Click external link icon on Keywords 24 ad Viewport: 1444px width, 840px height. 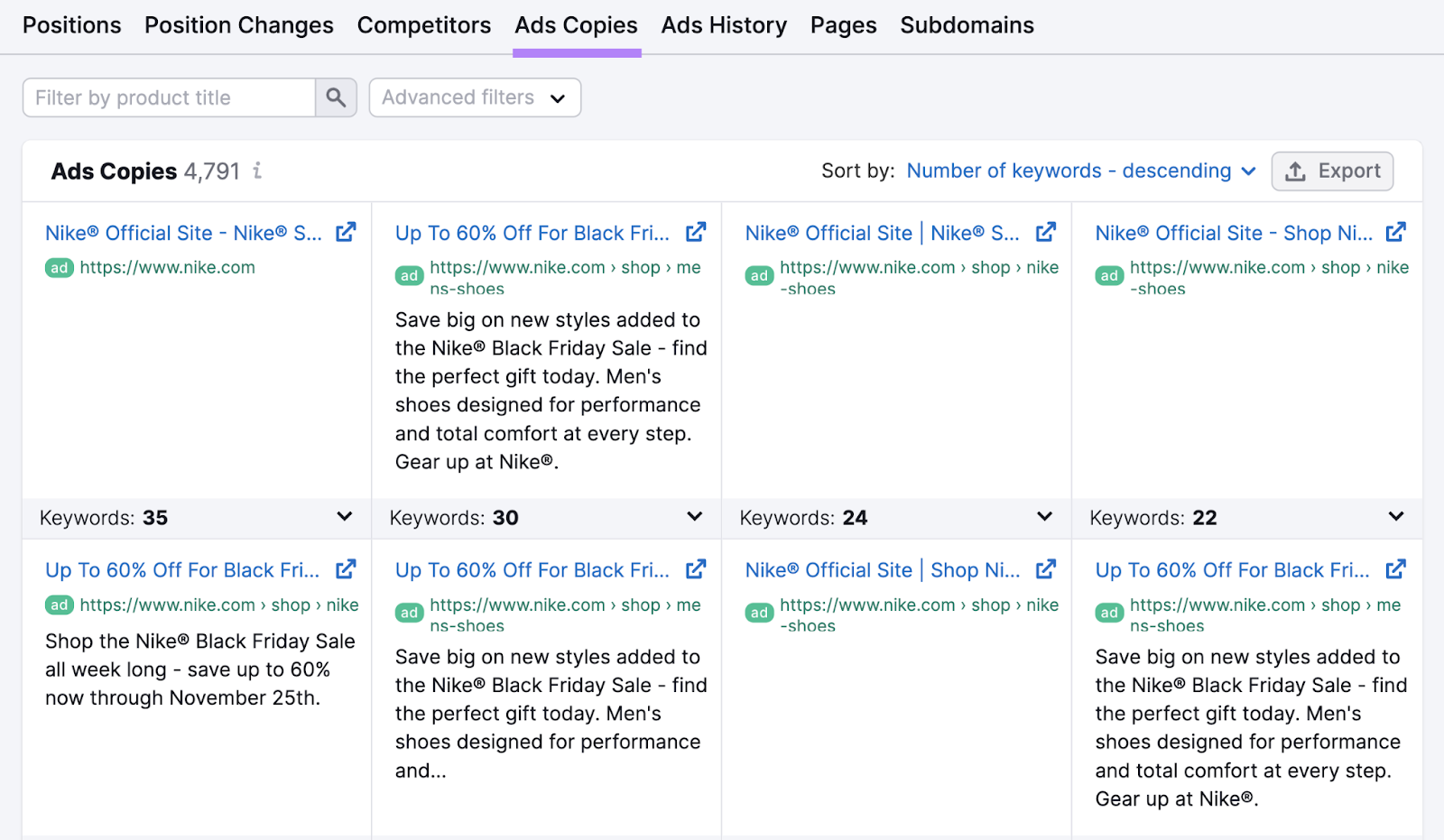pos(1045,231)
